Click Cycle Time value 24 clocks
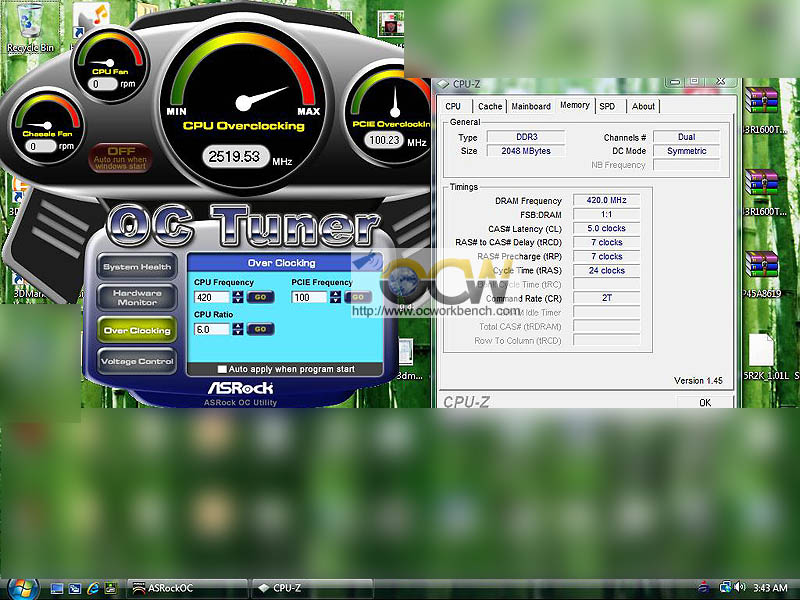 point(606,270)
